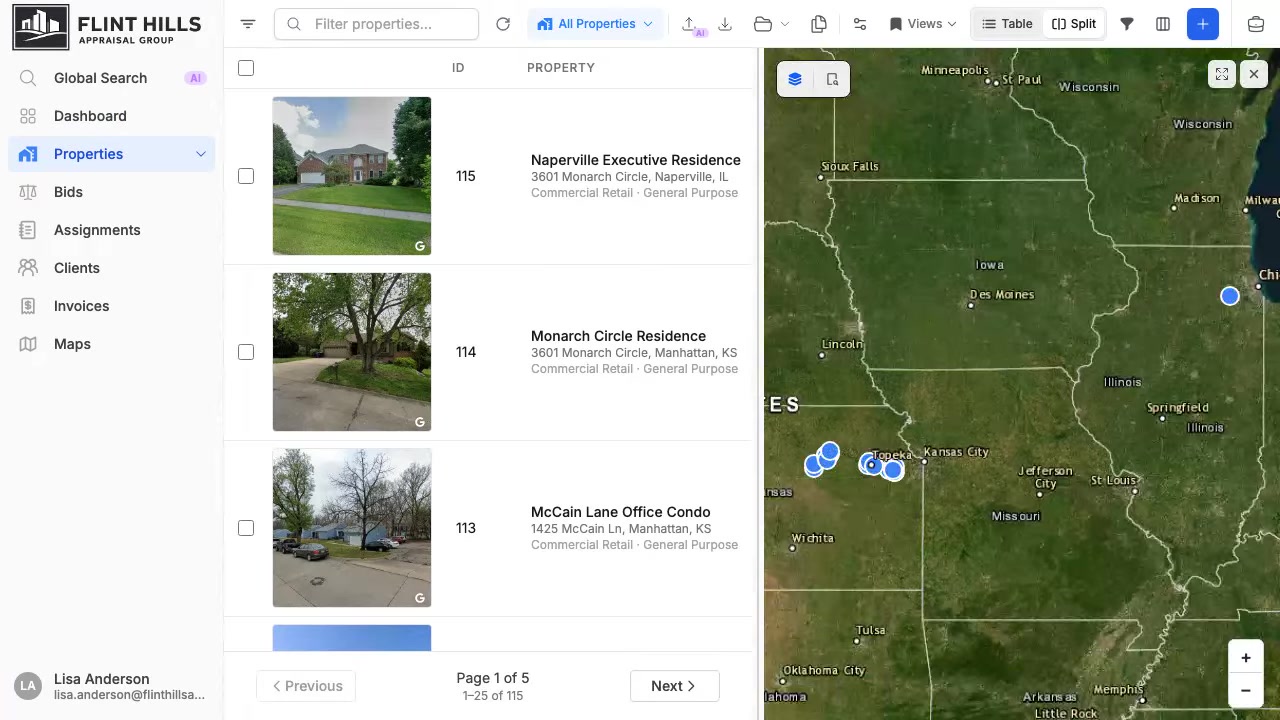Image resolution: width=1280 pixels, height=720 pixels.
Task: Toggle the filter lines icon
Action: tap(248, 24)
